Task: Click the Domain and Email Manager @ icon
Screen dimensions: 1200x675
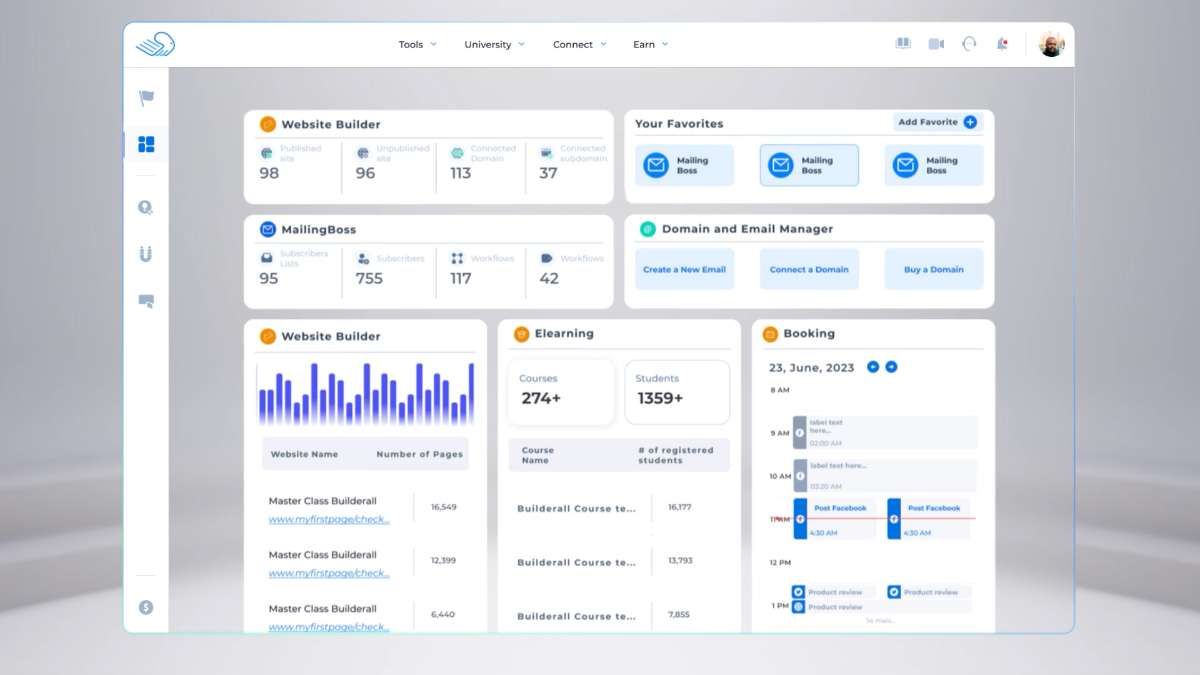Action: point(648,229)
